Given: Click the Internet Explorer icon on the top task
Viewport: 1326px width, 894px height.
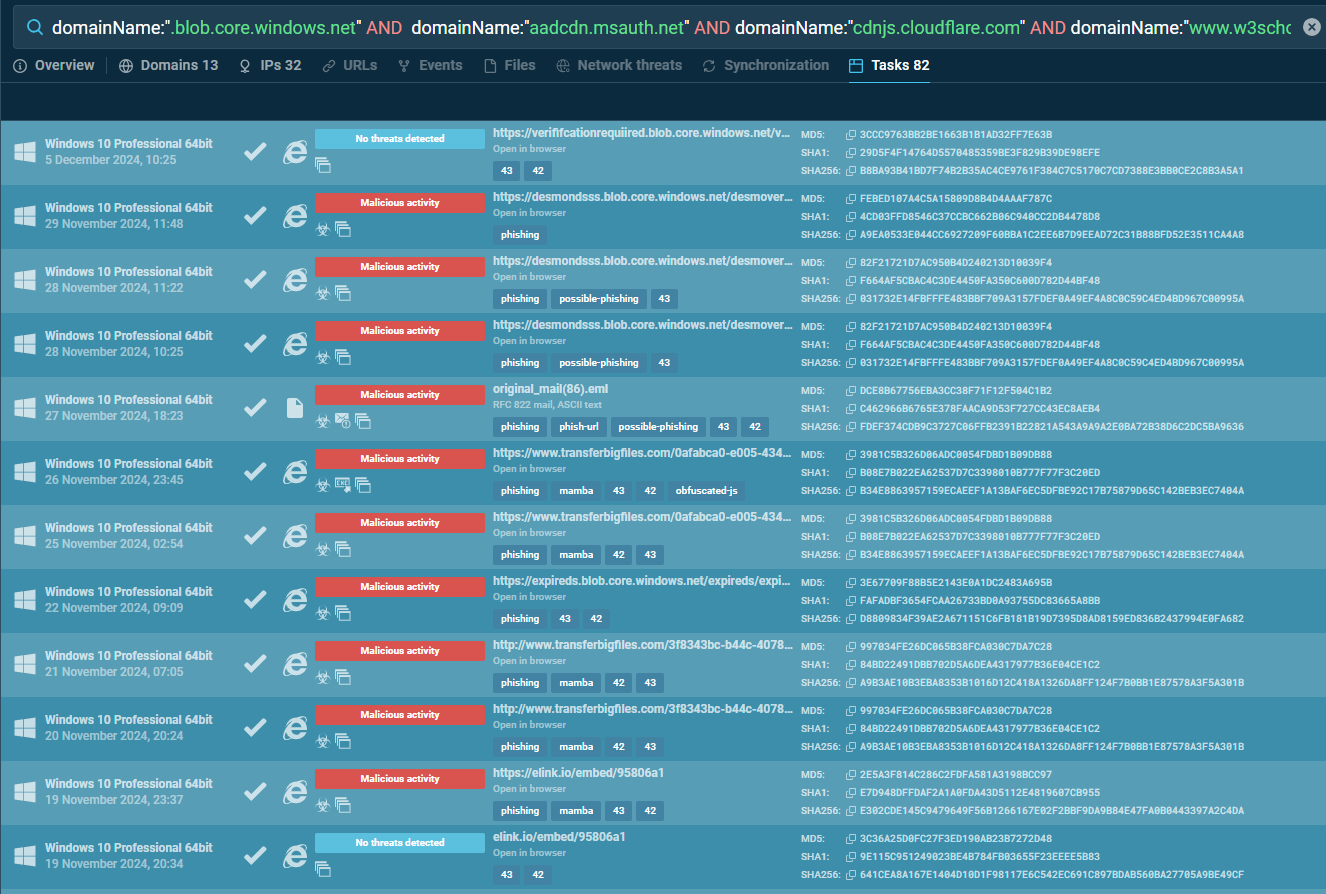Looking at the screenshot, I should [295, 152].
